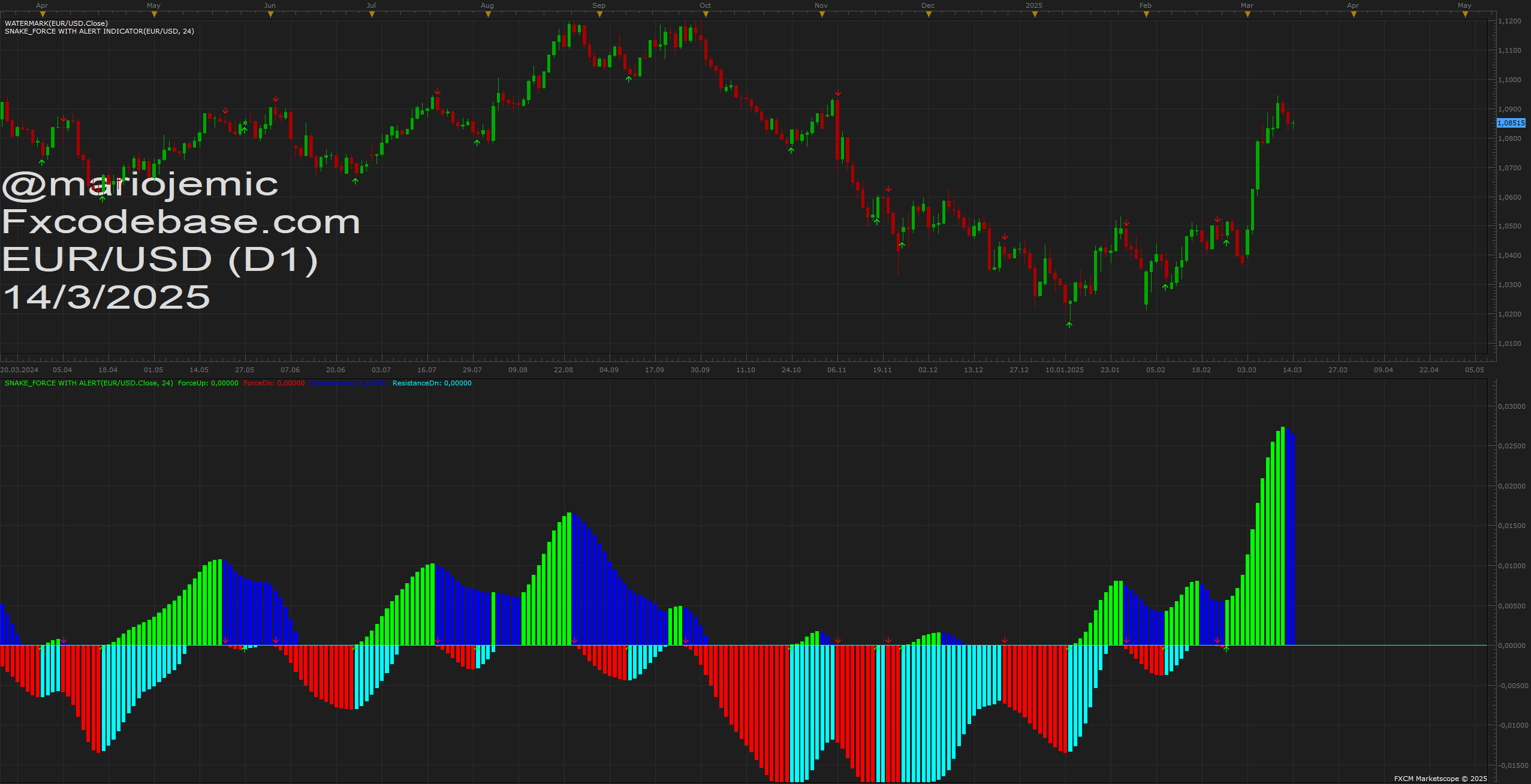Click the 05.02 date on the time axis
Viewport: 1531px width, 784px height.
click(1156, 370)
